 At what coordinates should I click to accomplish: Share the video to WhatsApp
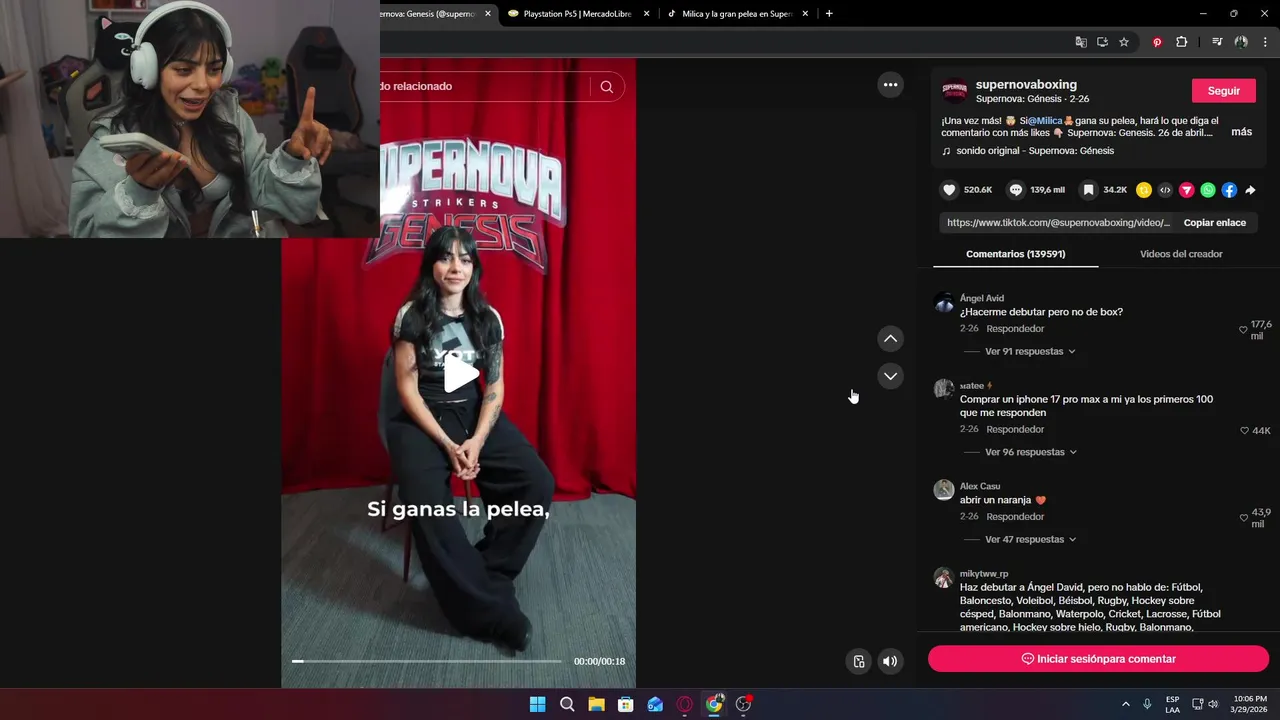click(1208, 190)
